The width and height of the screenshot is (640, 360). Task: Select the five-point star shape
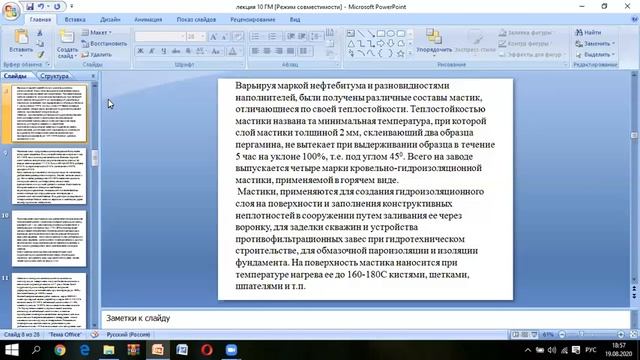point(400,53)
